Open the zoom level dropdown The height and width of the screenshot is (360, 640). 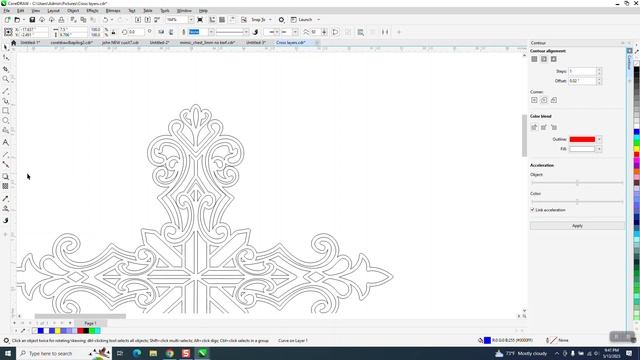191,20
